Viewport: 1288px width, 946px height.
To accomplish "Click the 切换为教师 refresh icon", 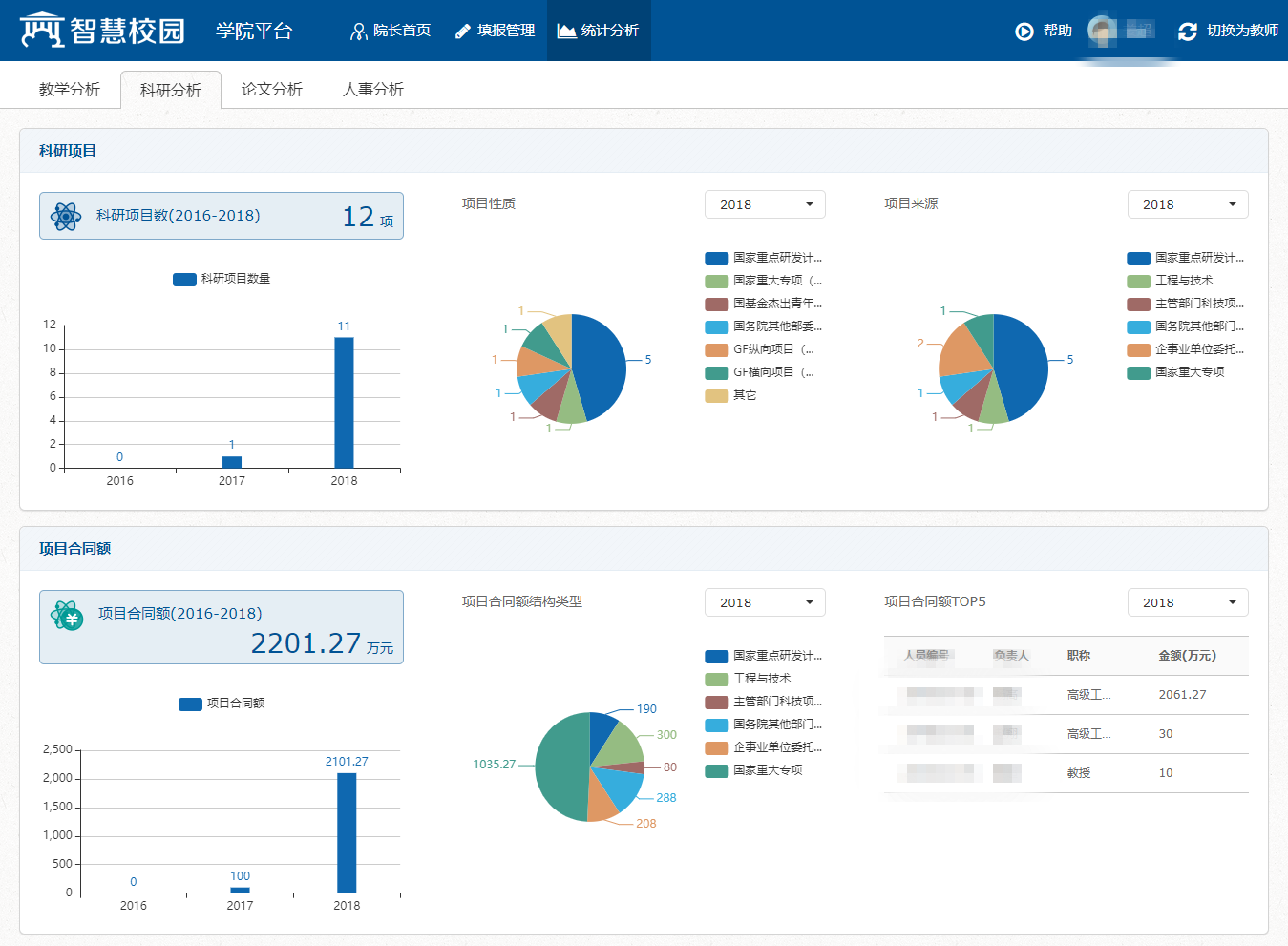I will (x=1187, y=32).
